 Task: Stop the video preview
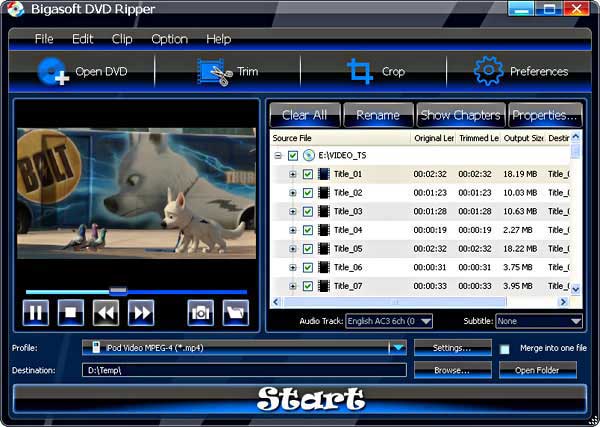click(x=71, y=313)
